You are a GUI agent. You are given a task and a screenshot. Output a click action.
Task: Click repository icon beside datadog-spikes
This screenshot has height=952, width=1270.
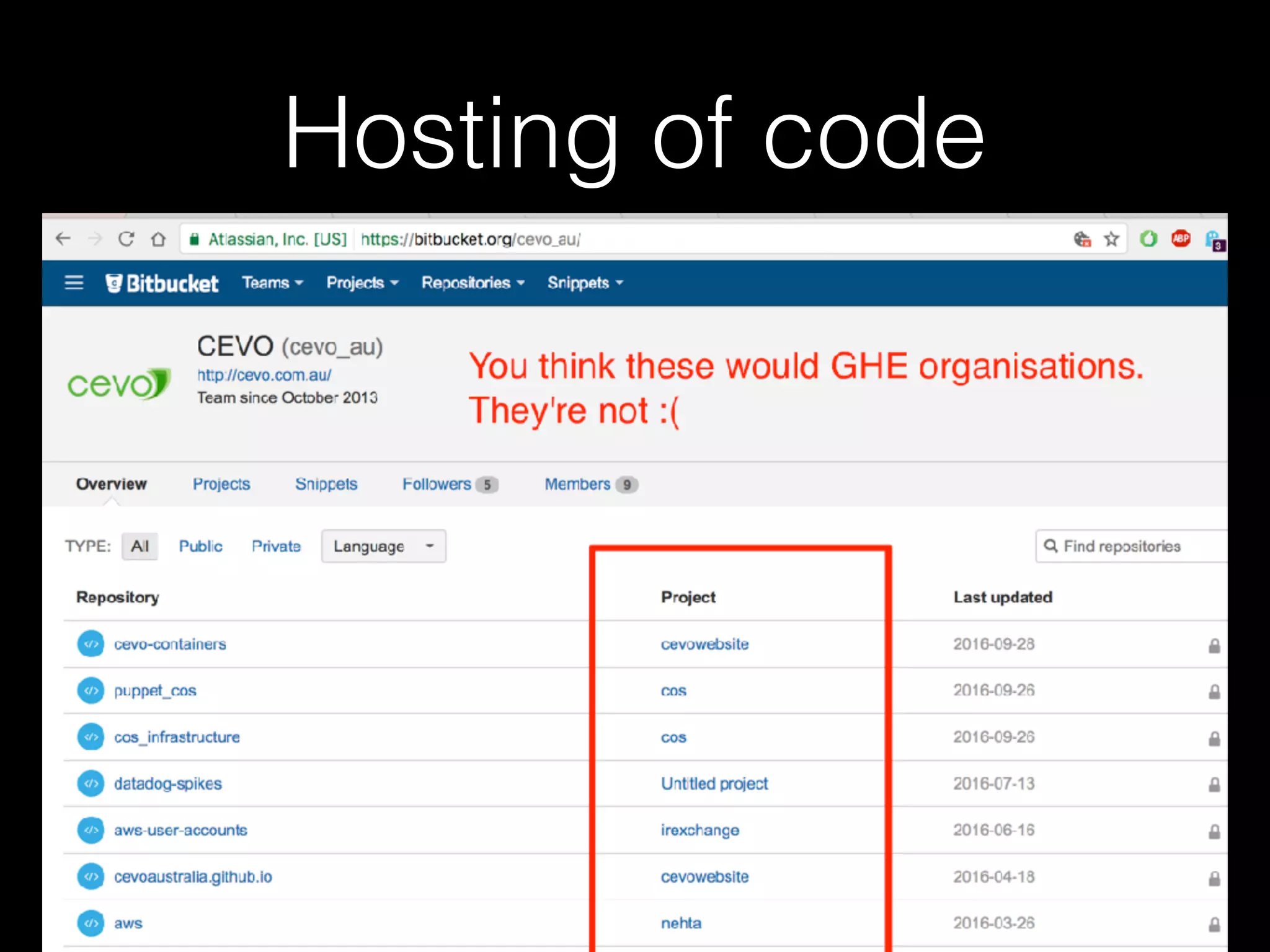tap(91, 783)
